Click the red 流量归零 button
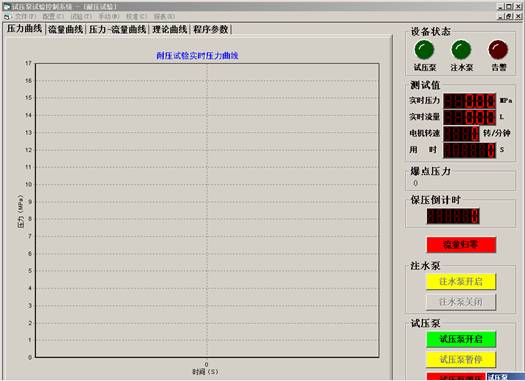The height and width of the screenshot is (381, 525). tap(461, 245)
